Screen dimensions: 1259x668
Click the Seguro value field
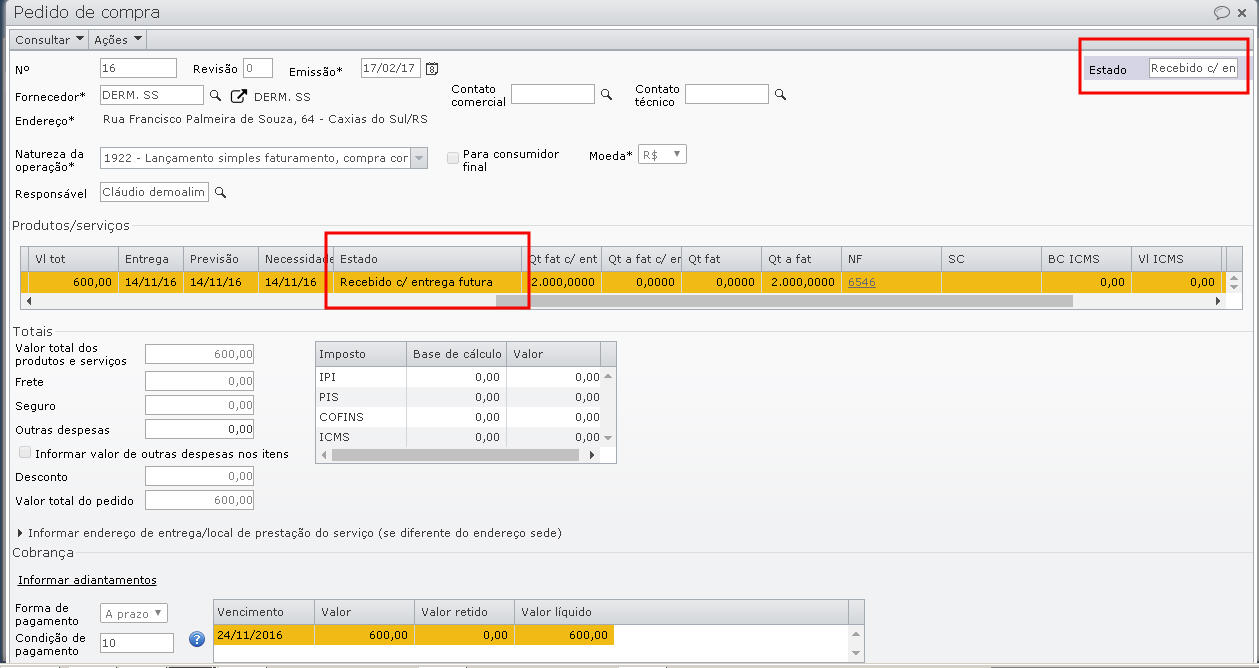(199, 405)
